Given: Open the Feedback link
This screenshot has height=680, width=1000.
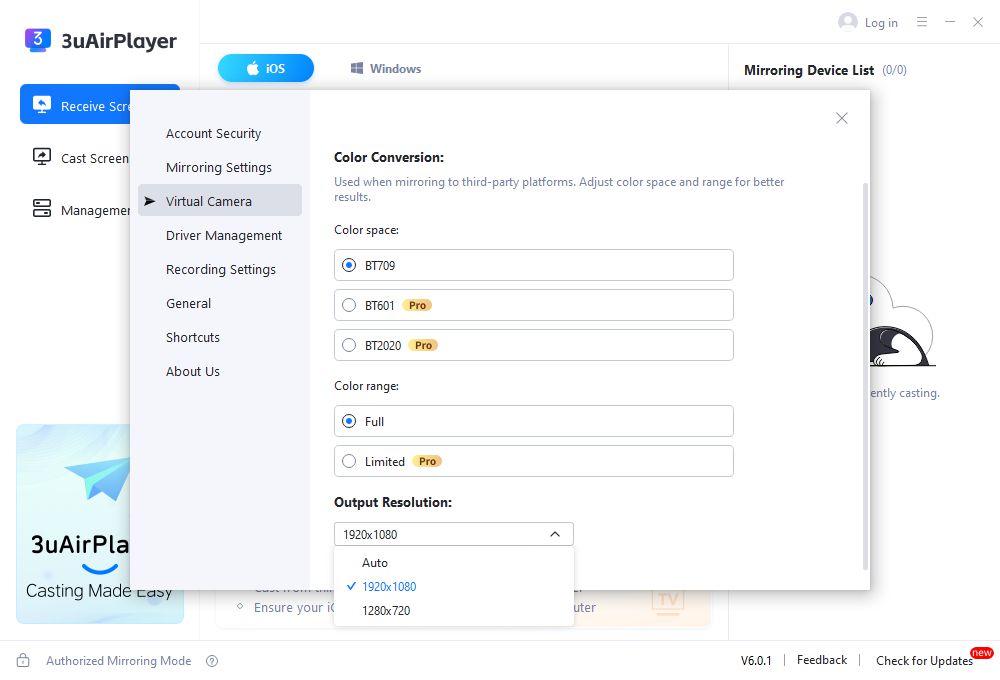Looking at the screenshot, I should coord(822,660).
